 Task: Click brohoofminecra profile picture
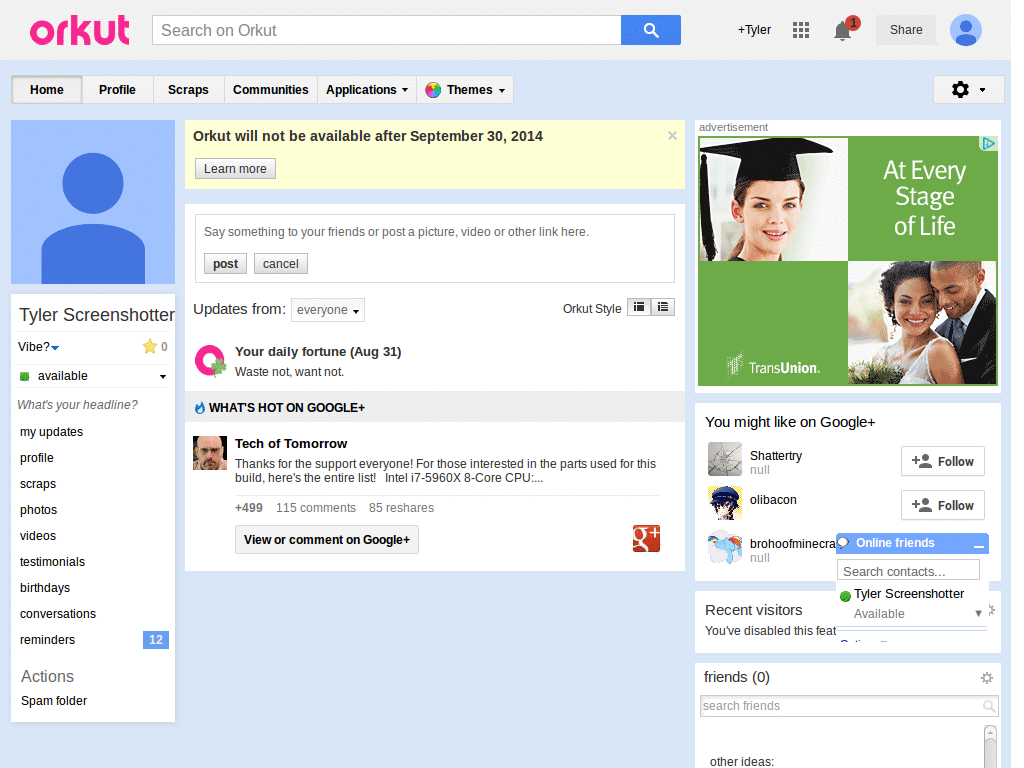point(725,547)
